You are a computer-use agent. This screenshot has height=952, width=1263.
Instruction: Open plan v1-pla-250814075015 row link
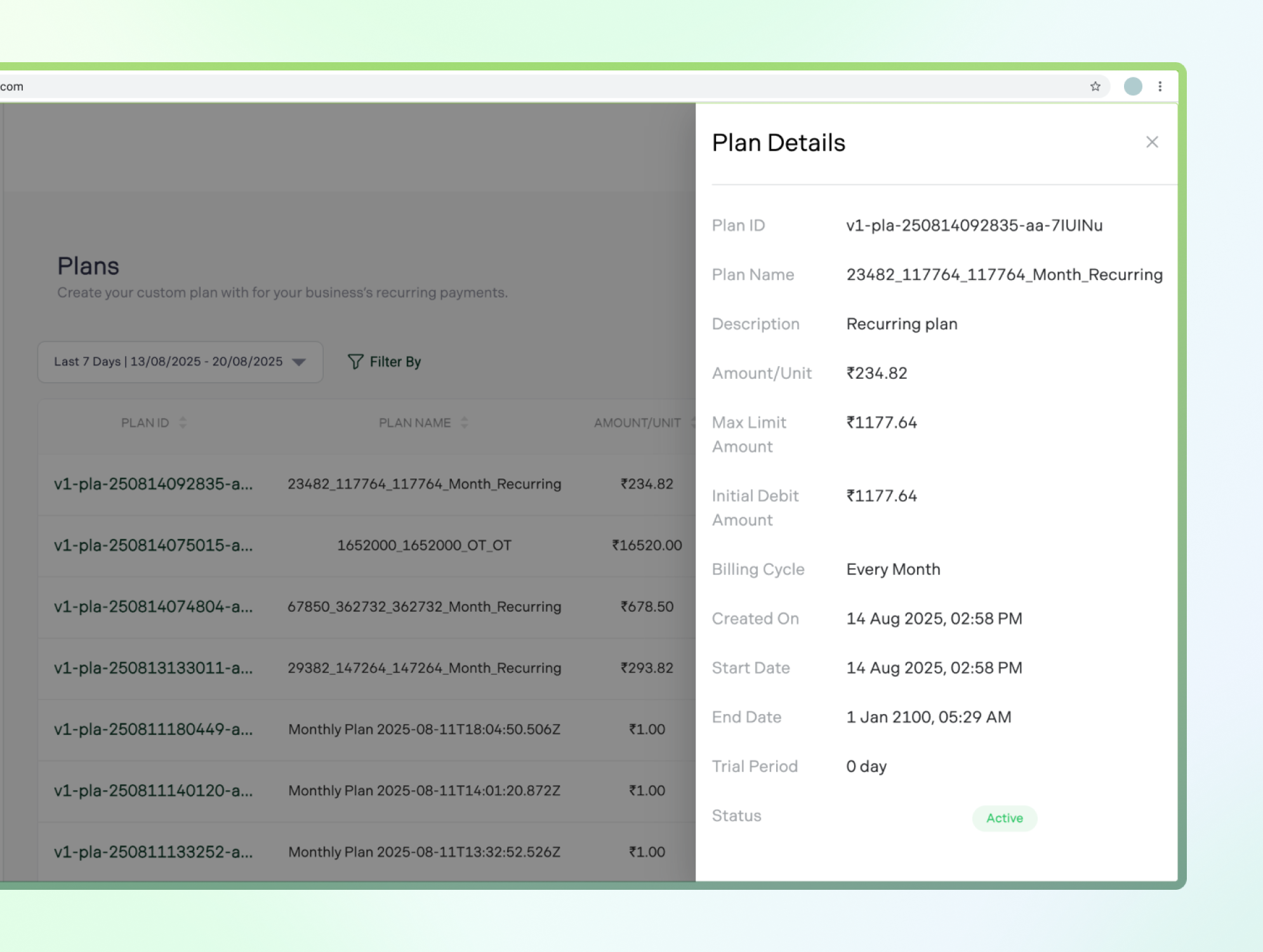coord(153,545)
